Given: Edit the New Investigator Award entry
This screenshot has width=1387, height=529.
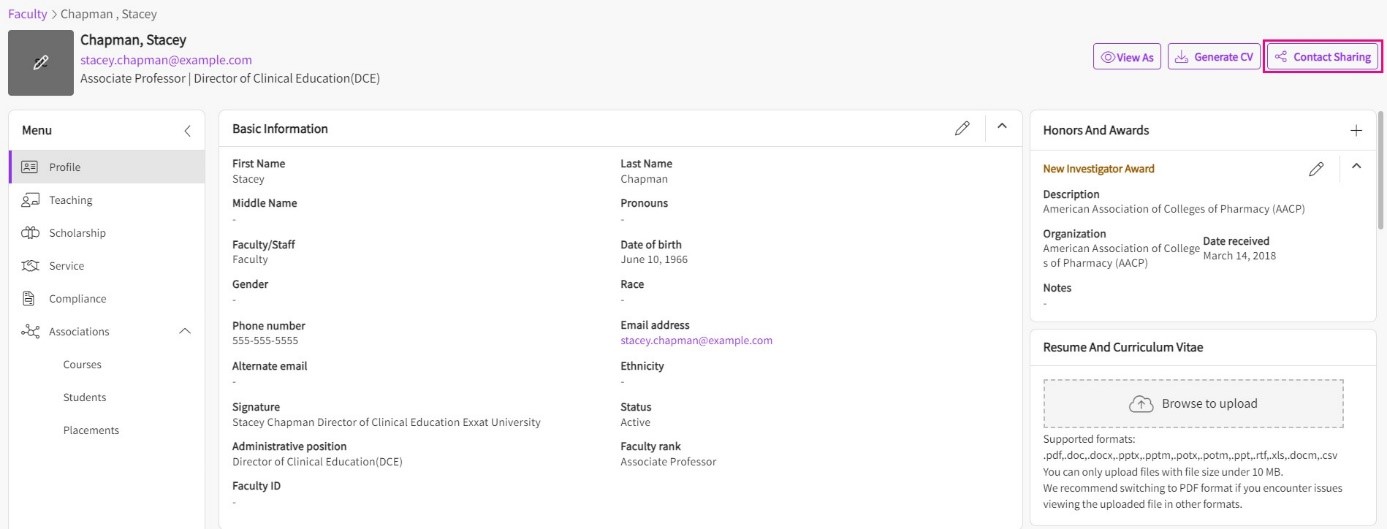Looking at the screenshot, I should (1316, 169).
